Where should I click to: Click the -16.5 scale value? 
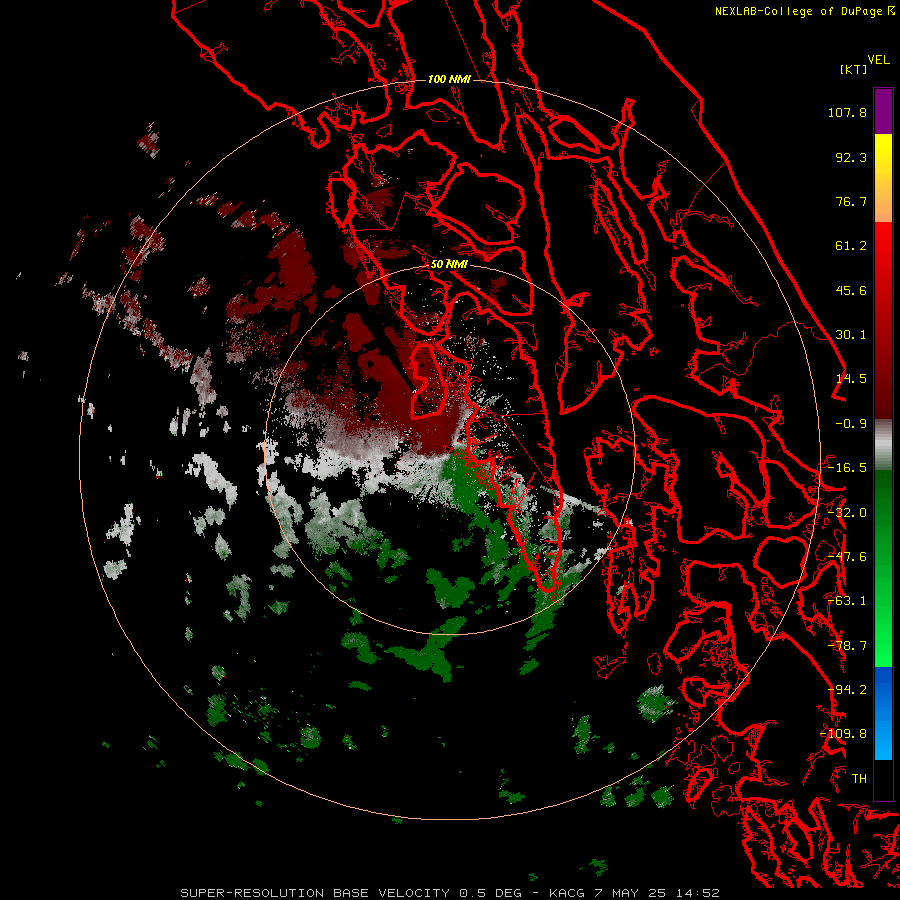[847, 468]
